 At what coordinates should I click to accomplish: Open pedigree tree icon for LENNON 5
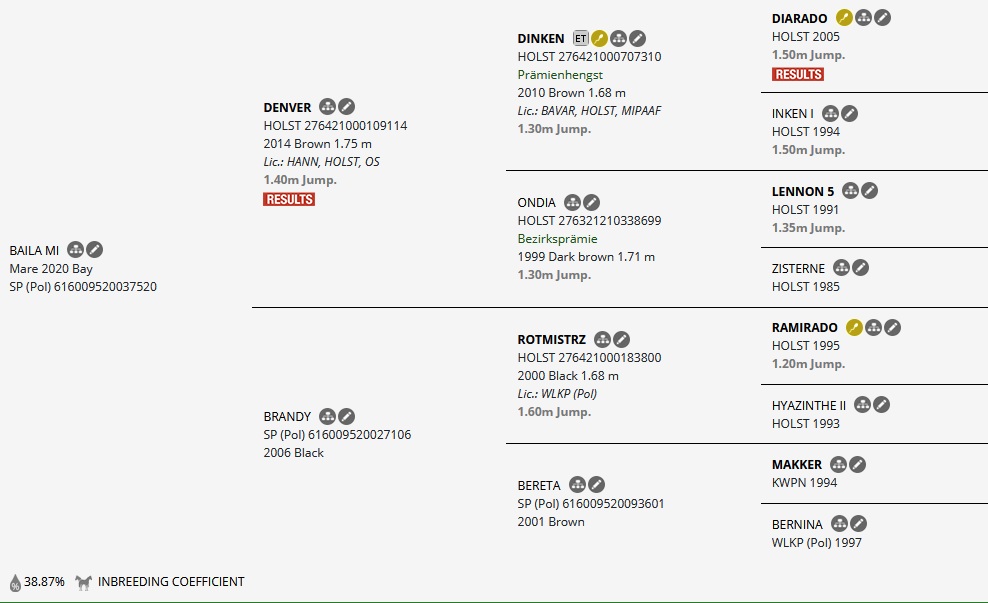pos(851,191)
